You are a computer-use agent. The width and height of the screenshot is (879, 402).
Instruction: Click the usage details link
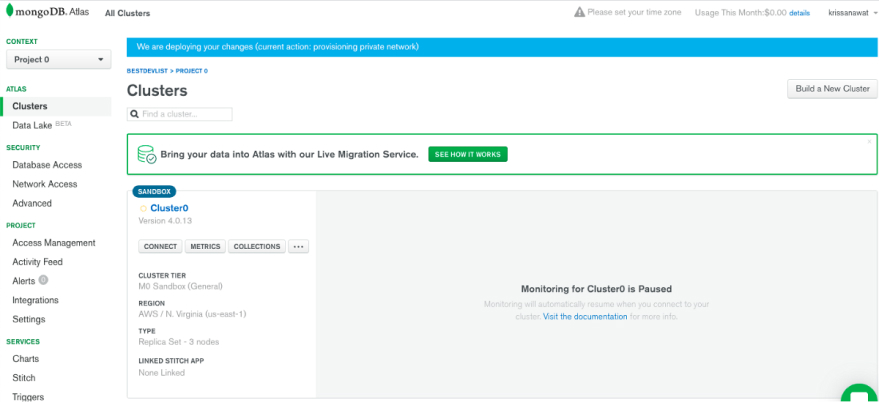(799, 13)
